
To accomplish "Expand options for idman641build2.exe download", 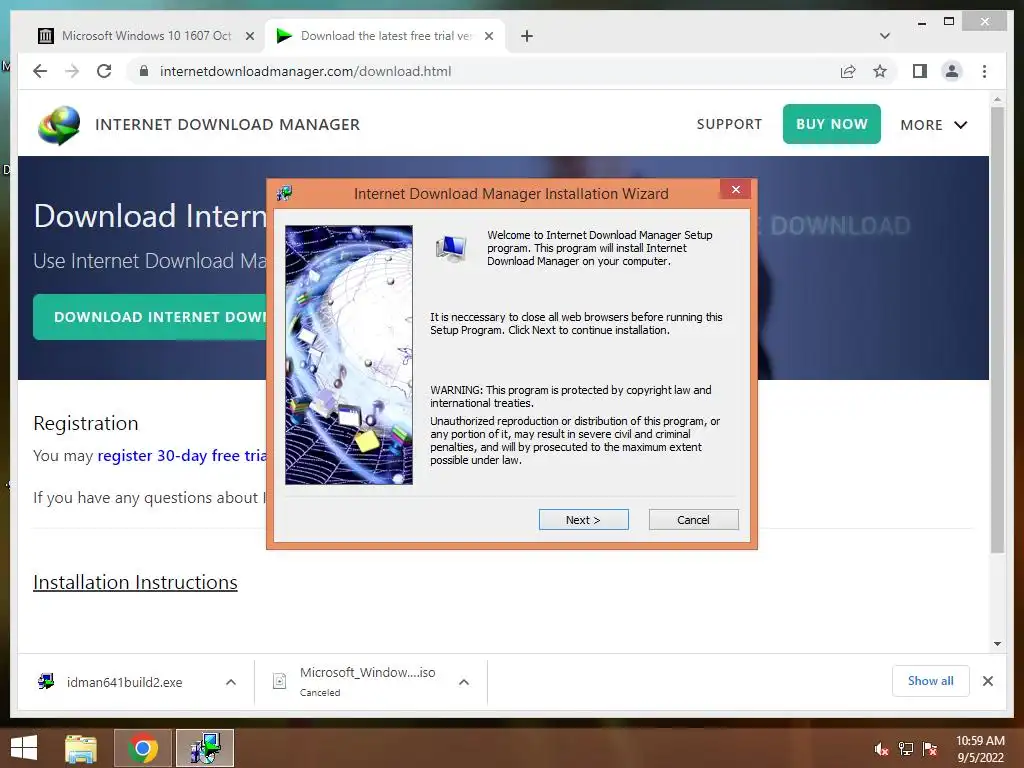I will point(231,682).
